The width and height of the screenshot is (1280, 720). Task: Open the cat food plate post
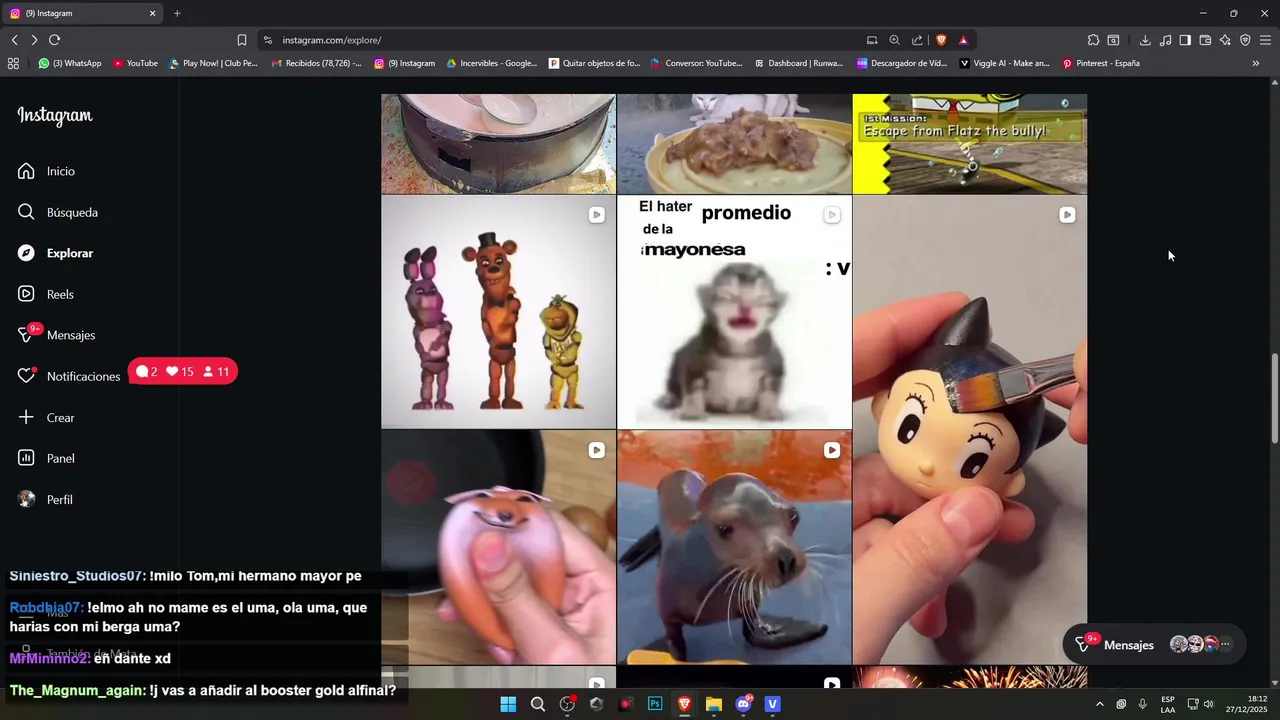[734, 144]
